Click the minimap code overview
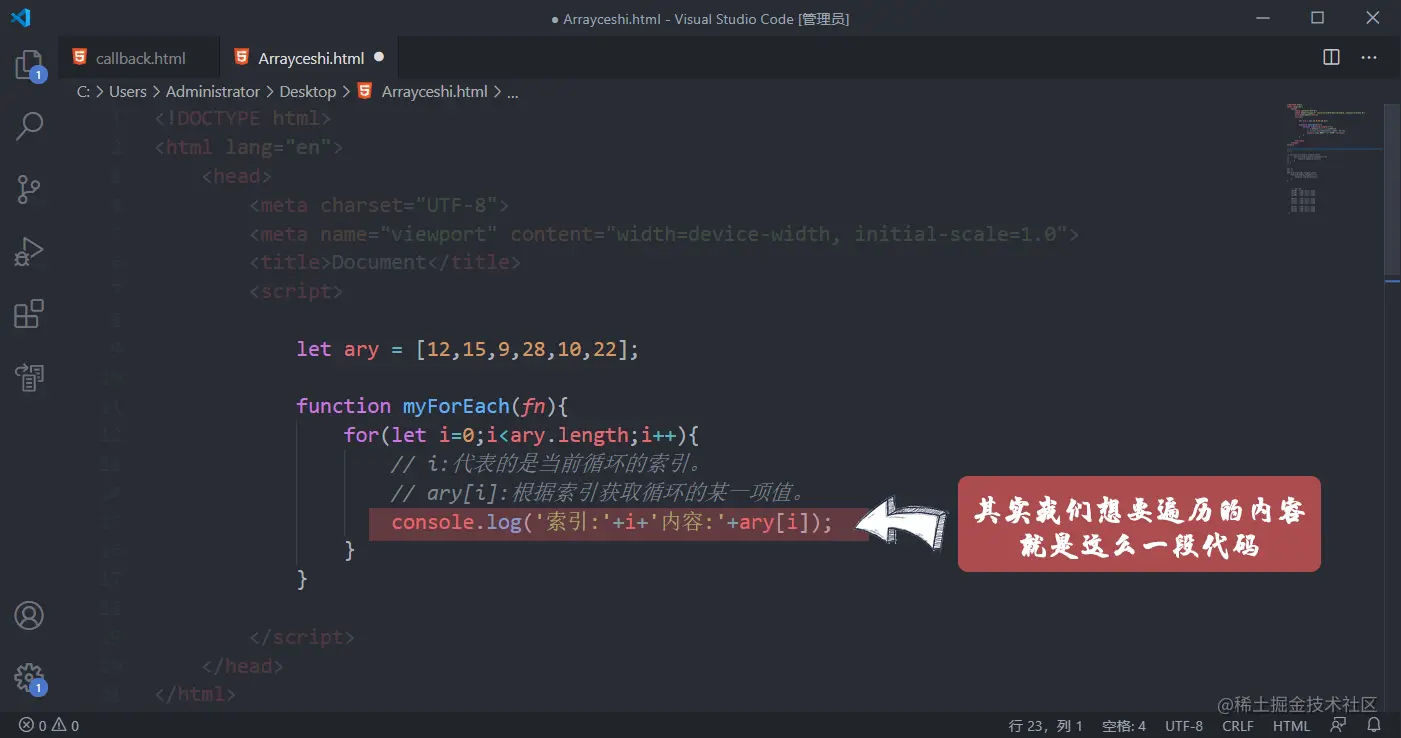 pos(1334,157)
